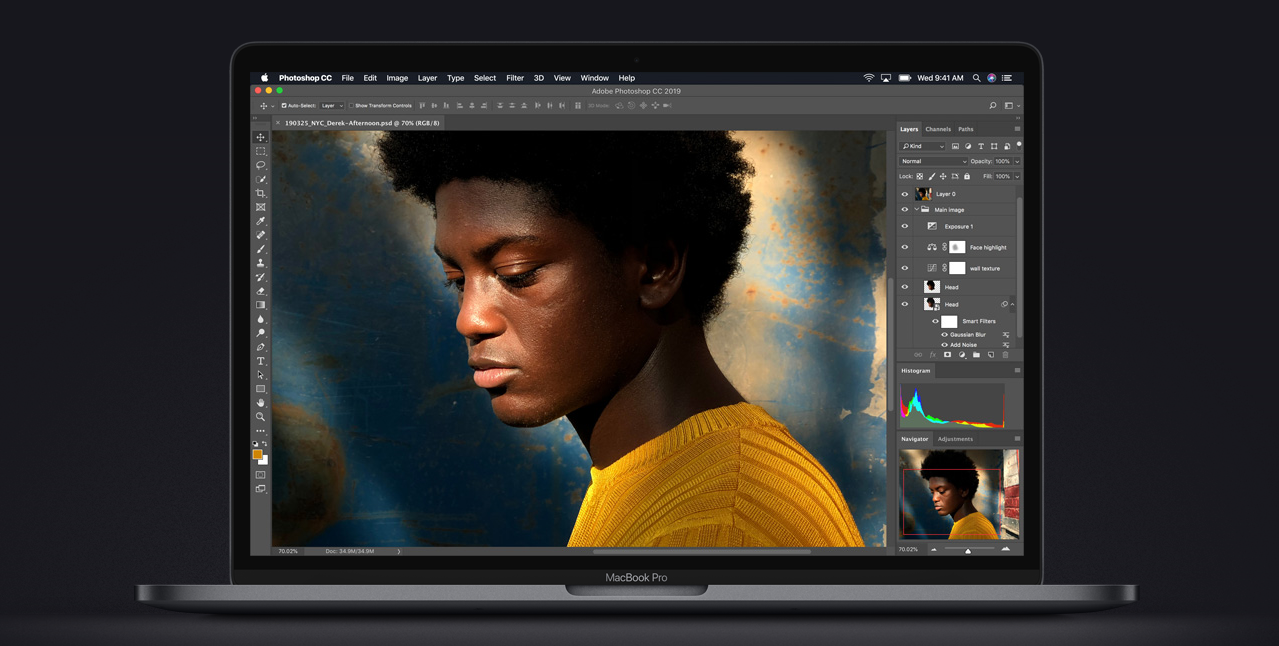Select the Crop tool in the toolbar
The height and width of the screenshot is (646, 1279).
[x=261, y=193]
